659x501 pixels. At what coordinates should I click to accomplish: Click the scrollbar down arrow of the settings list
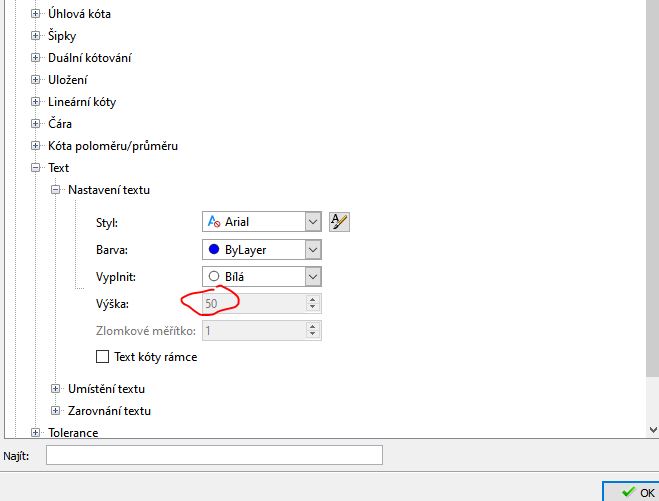pos(652,429)
